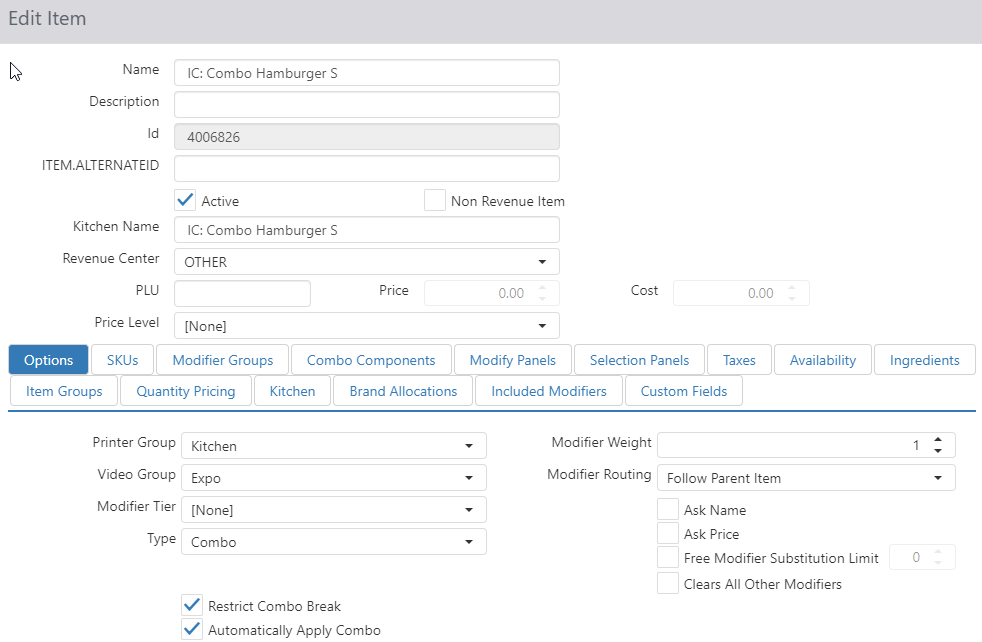
Task: Open the Modifier Groups tab
Action: [x=223, y=360]
